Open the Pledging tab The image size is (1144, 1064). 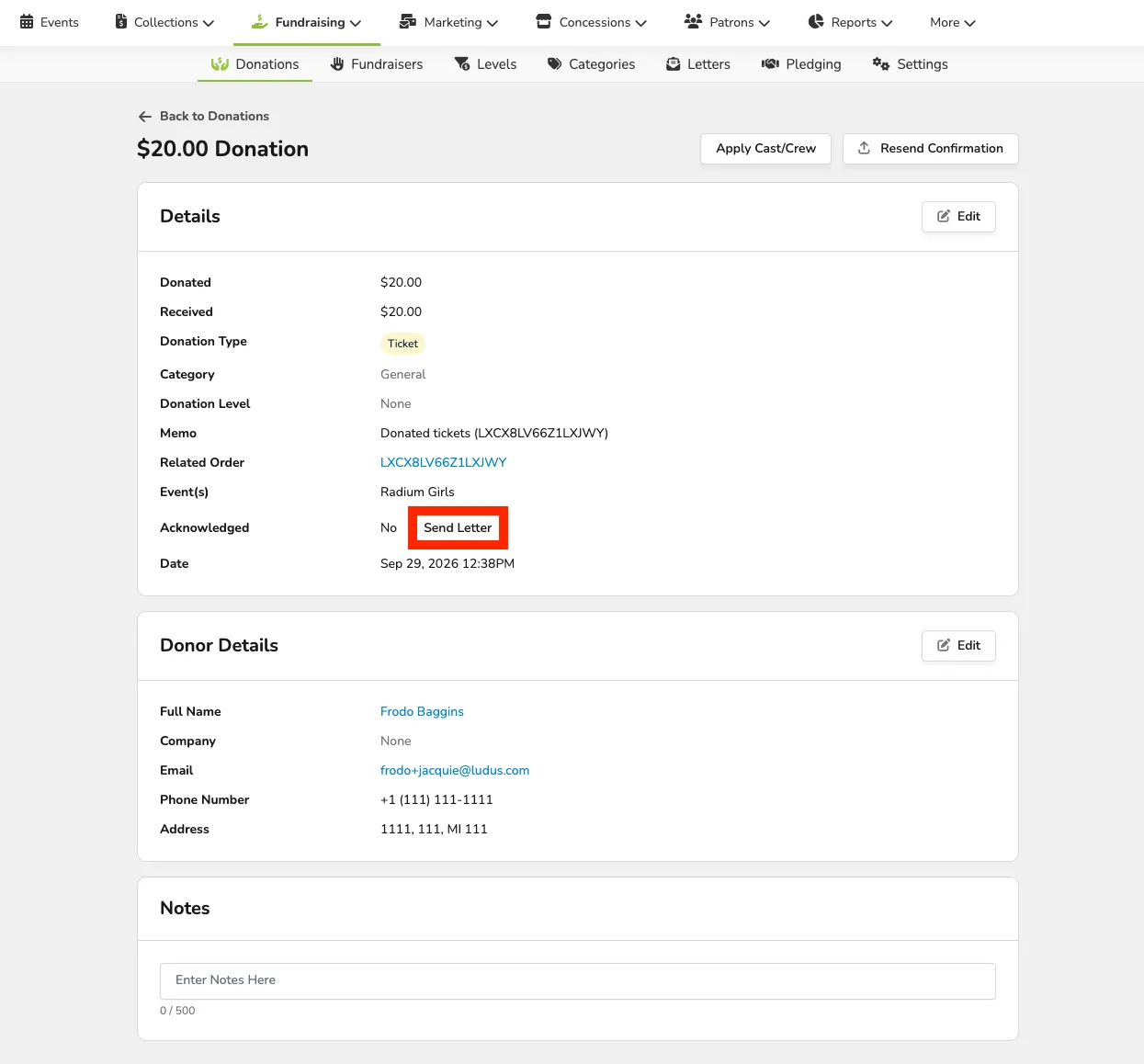point(801,64)
